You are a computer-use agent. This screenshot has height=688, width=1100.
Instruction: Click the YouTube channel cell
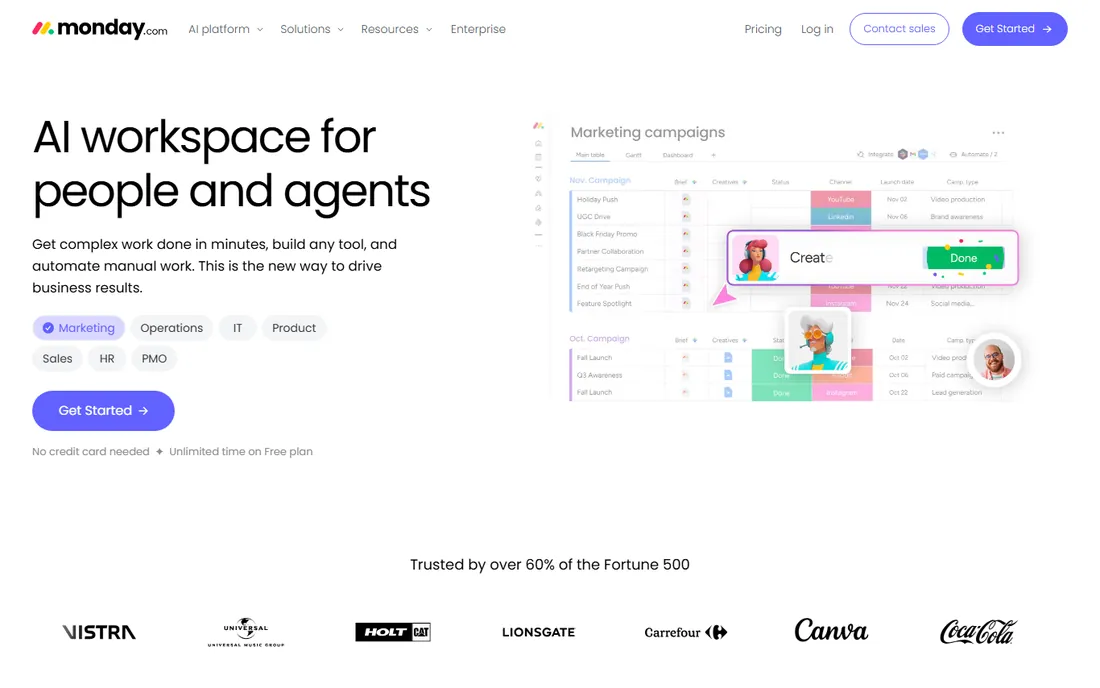point(840,199)
